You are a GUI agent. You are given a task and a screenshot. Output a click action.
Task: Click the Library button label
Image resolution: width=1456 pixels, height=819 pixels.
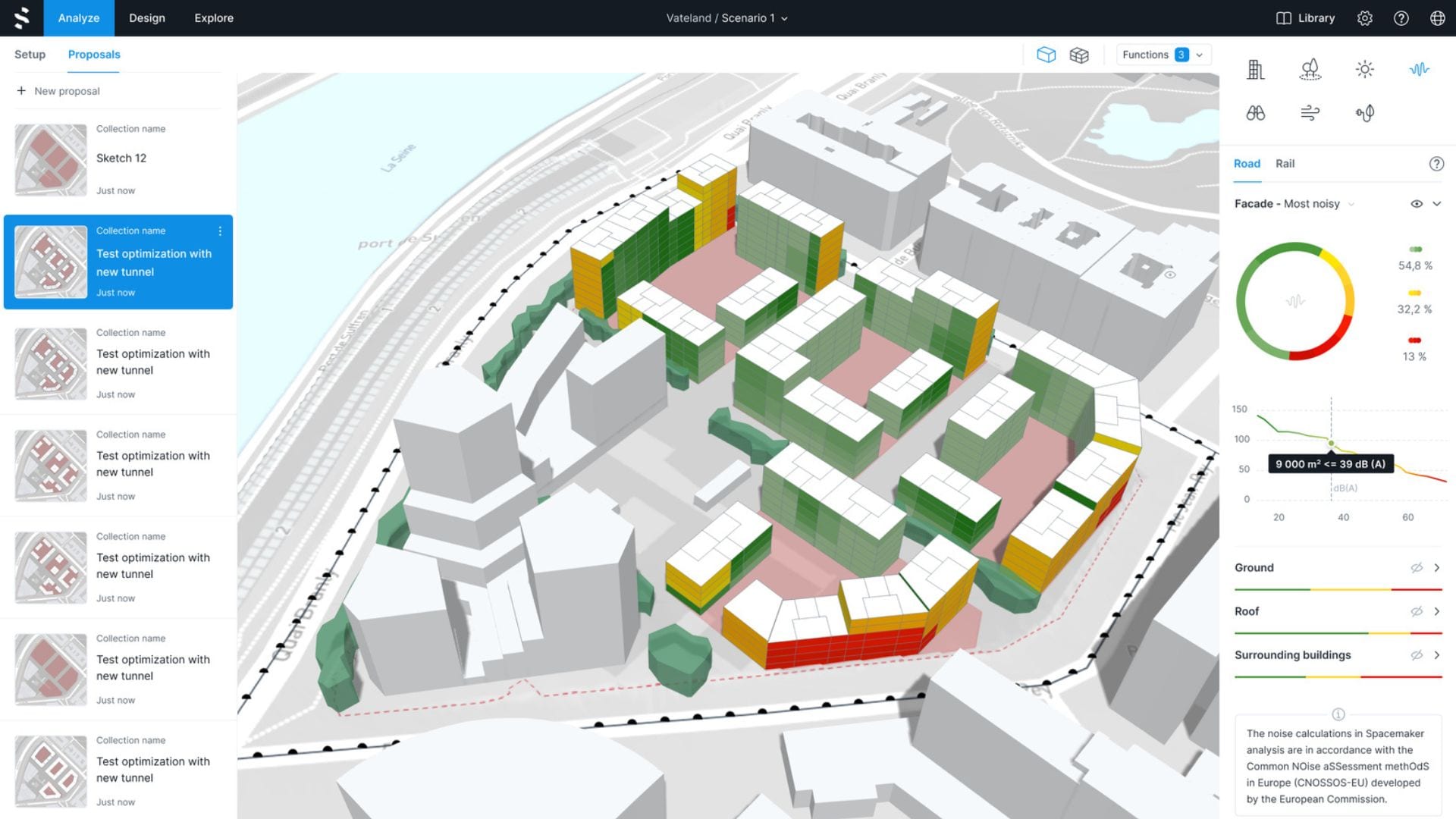click(1316, 18)
